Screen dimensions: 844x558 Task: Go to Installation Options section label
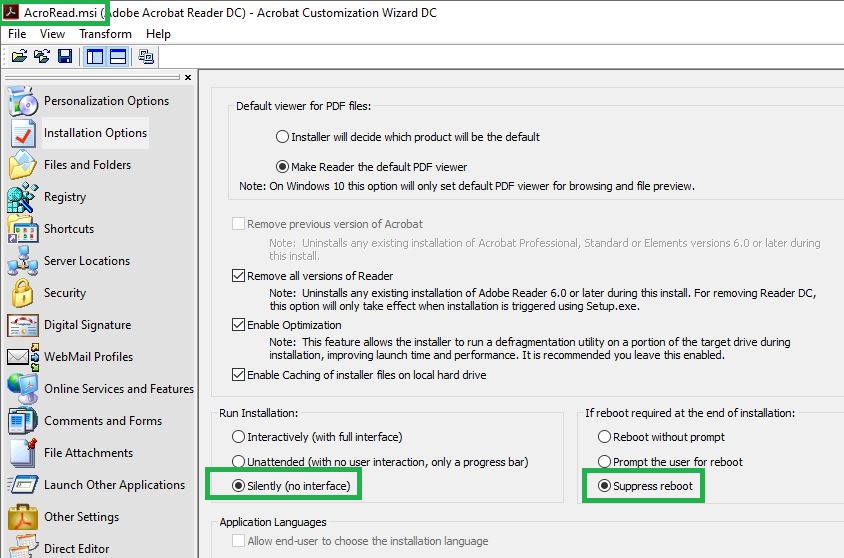pyautogui.click(x=95, y=133)
